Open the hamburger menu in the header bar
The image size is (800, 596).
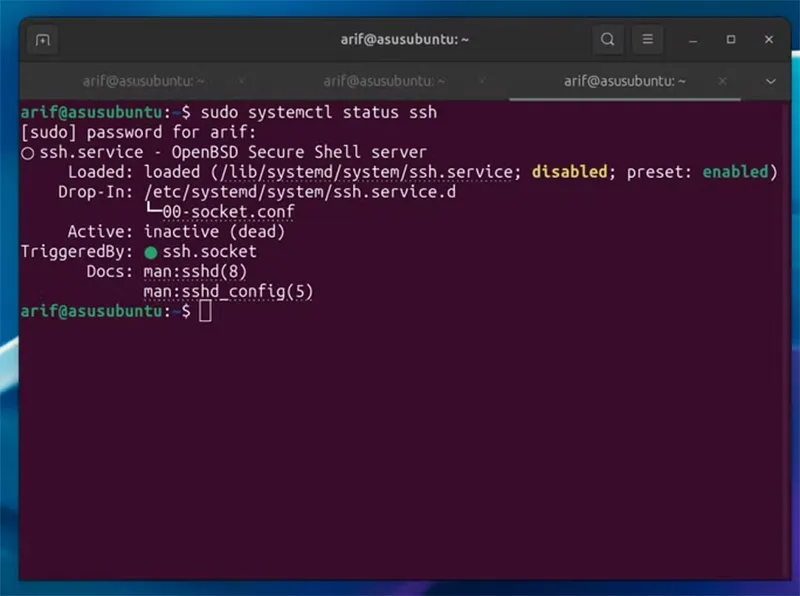tap(648, 39)
